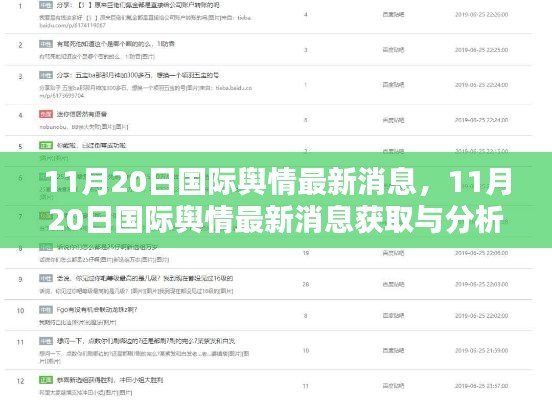The image size is (552, 400).
Task: Click the row number 10 cell
Action: (20, 311)
